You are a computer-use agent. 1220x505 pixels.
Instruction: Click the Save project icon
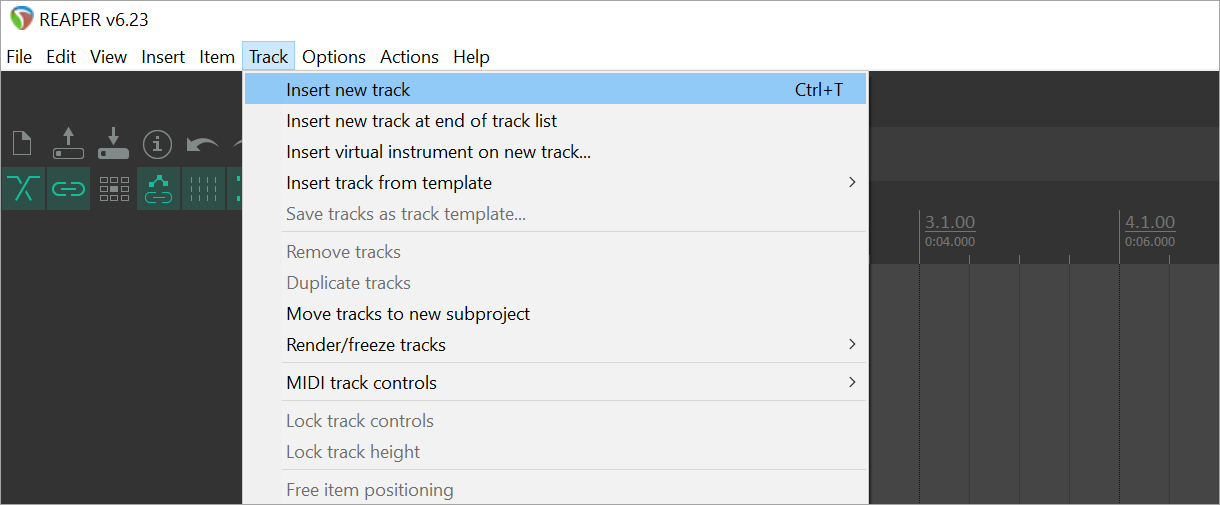point(113,144)
